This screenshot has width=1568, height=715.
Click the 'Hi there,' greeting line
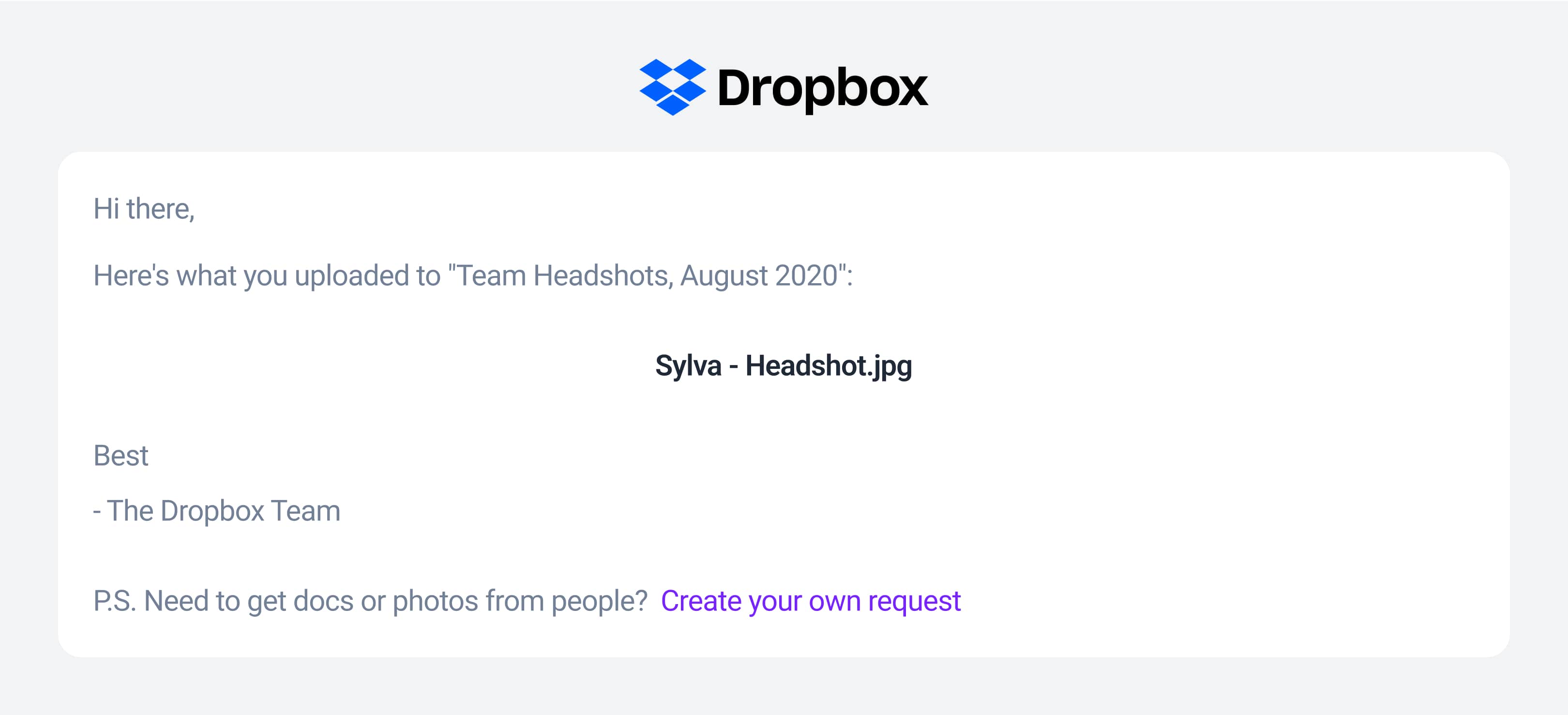point(144,210)
